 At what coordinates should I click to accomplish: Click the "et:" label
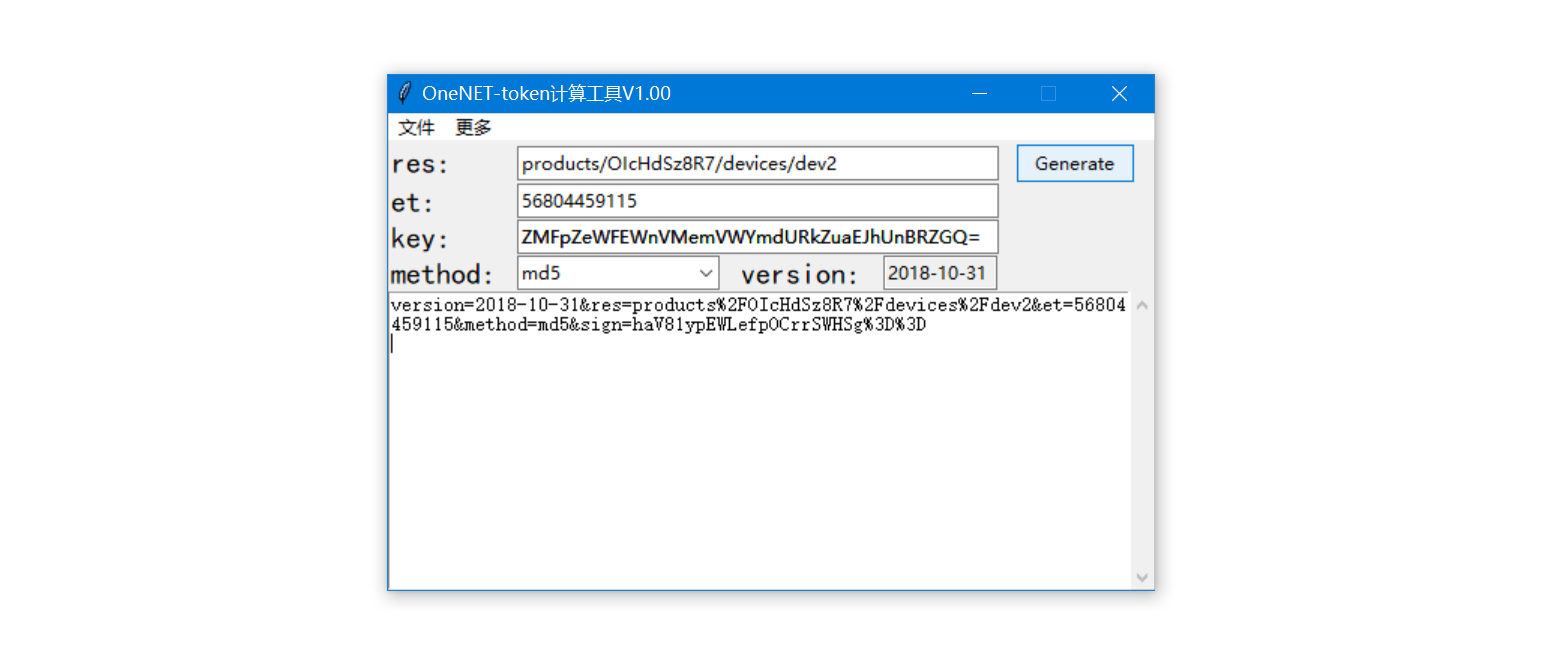[x=413, y=203]
